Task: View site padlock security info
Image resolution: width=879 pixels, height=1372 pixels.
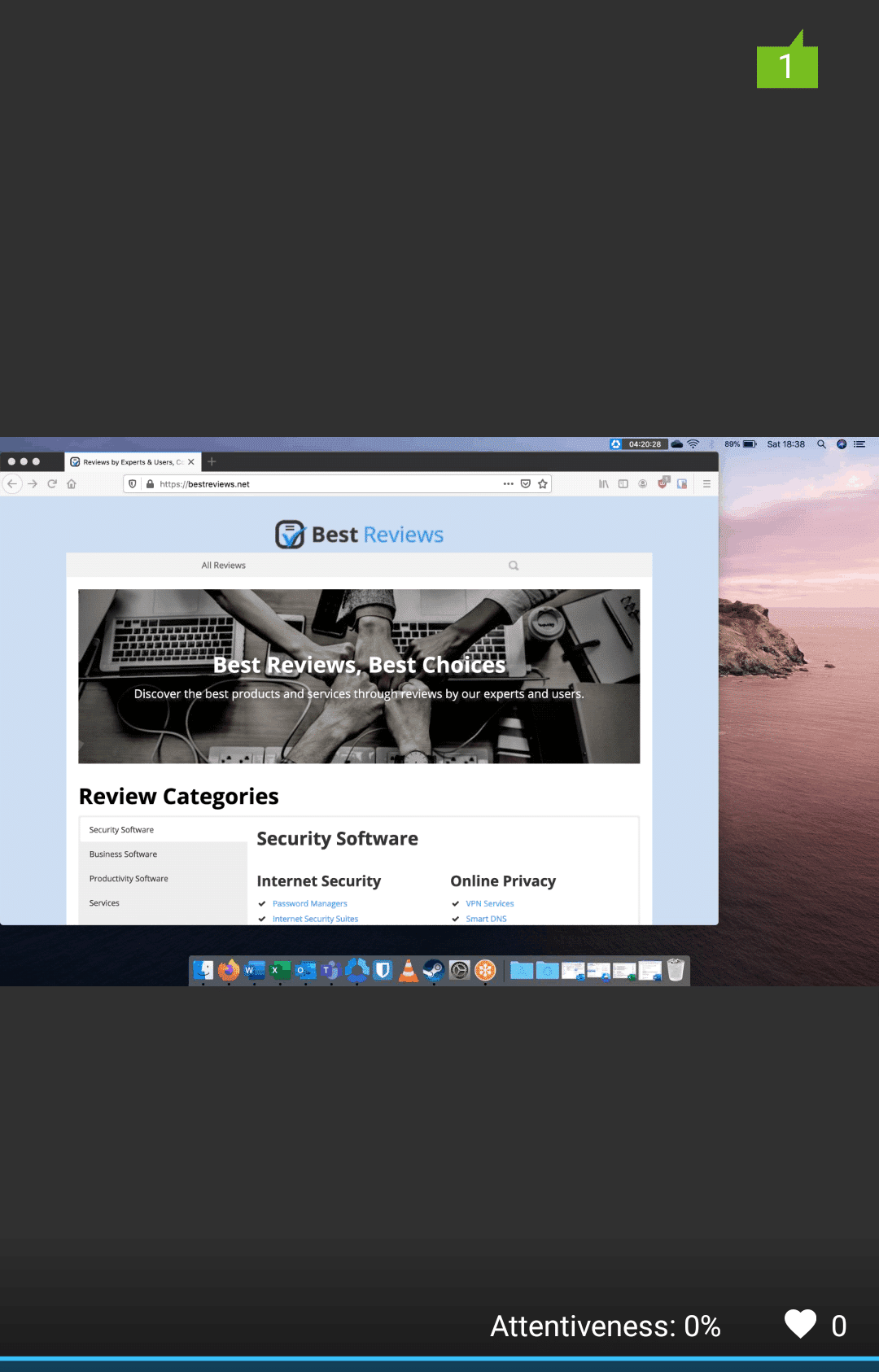Action: (150, 483)
